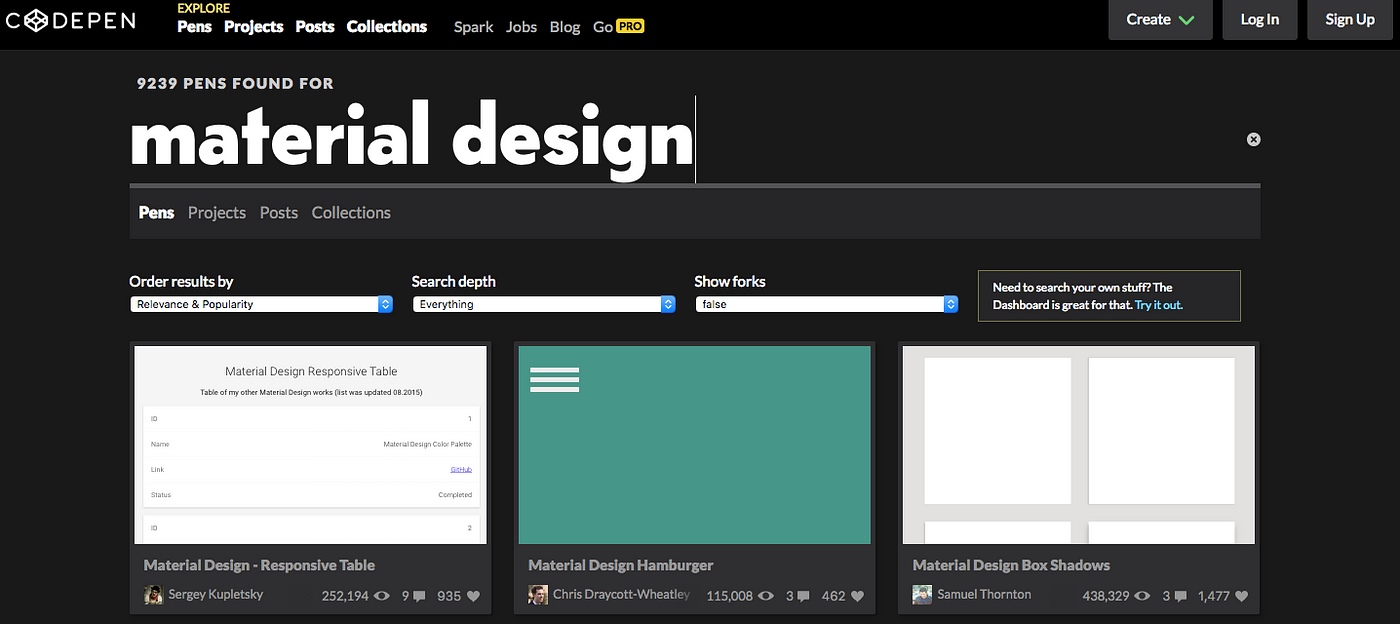Click the Log In button
The width and height of the screenshot is (1400, 624).
[x=1260, y=20]
